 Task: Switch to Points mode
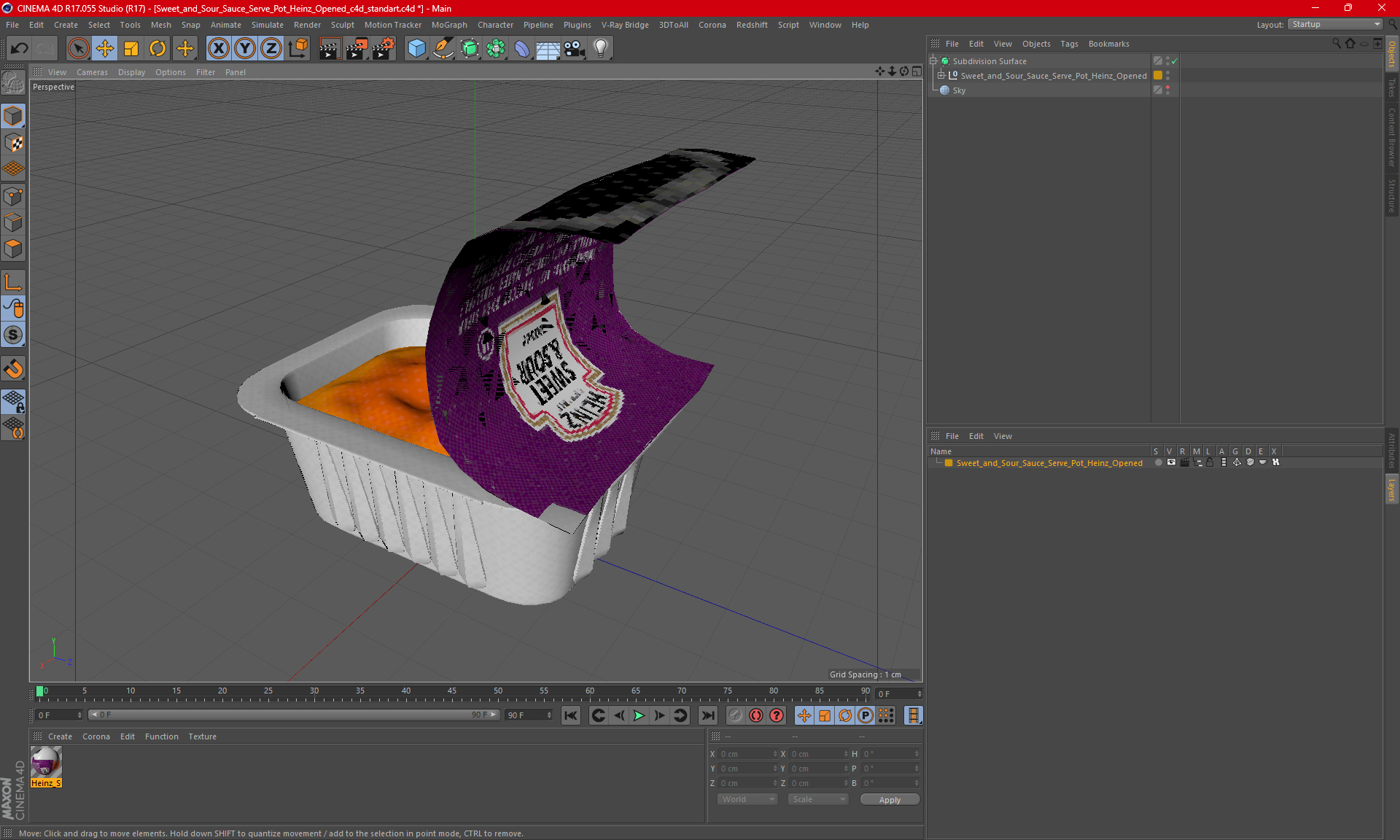[x=13, y=196]
